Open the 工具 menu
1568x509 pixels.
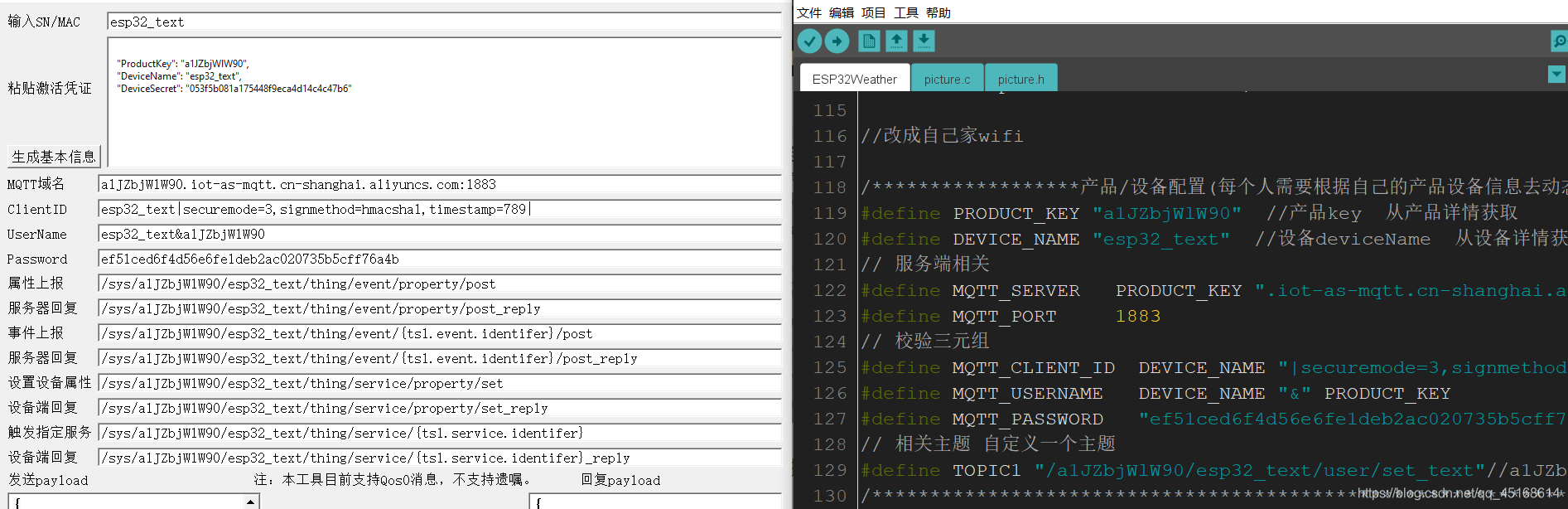[x=906, y=12]
